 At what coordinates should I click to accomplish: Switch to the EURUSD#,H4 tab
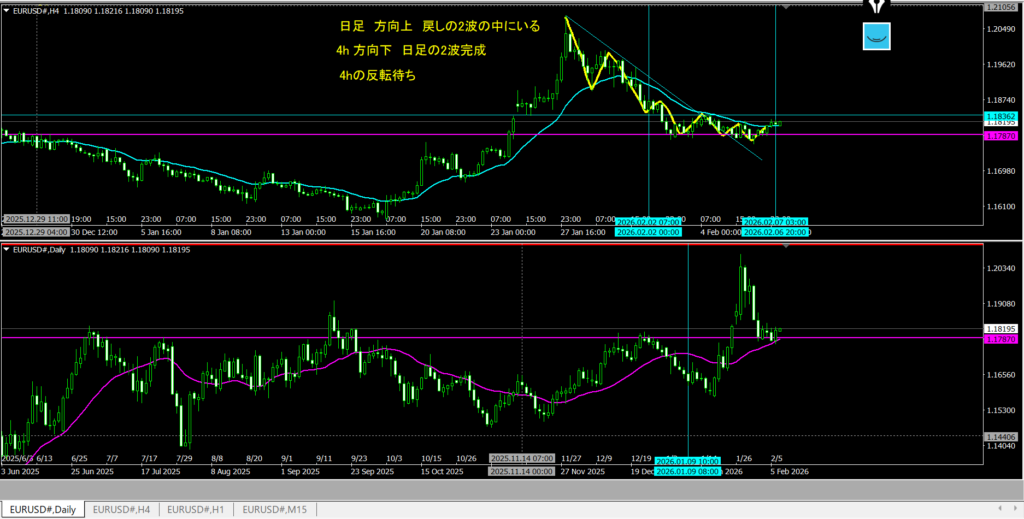[x=121, y=509]
